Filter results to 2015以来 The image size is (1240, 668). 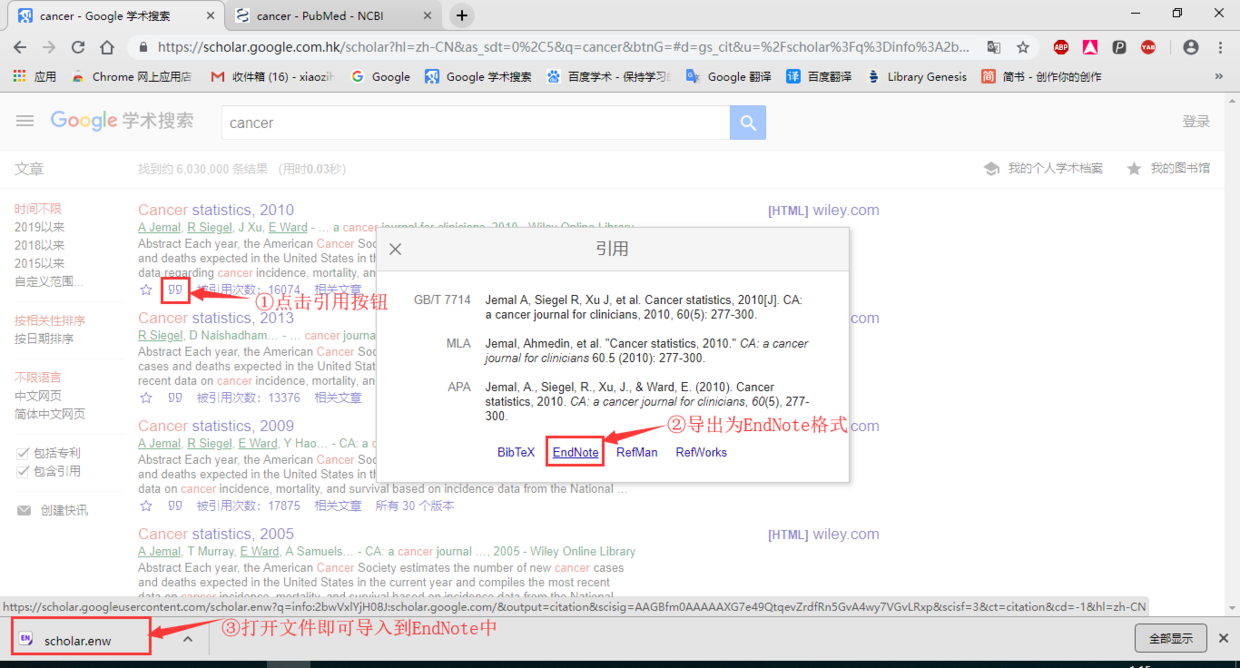39,263
